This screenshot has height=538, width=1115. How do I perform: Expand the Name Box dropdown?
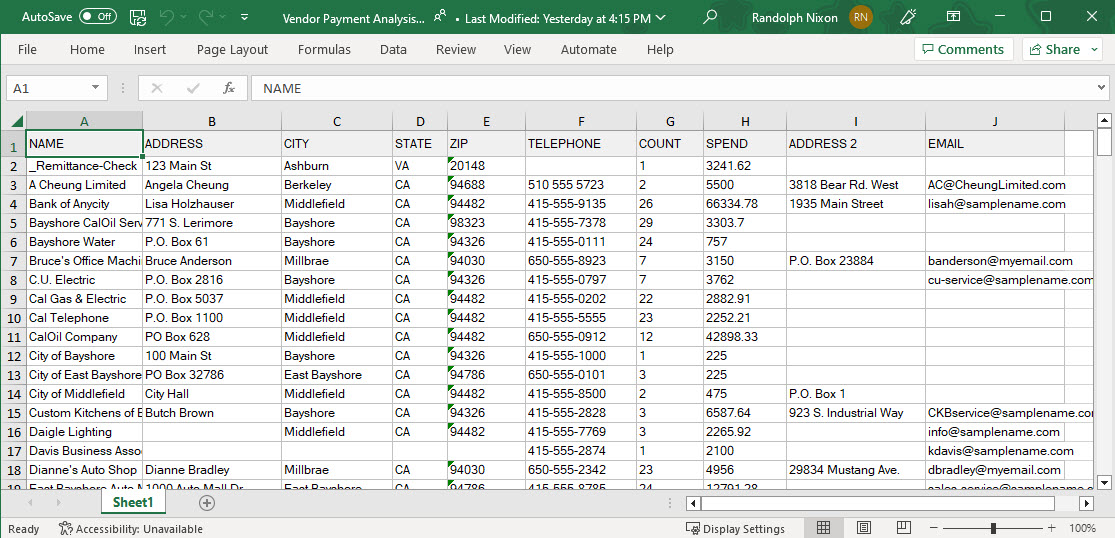click(x=96, y=88)
